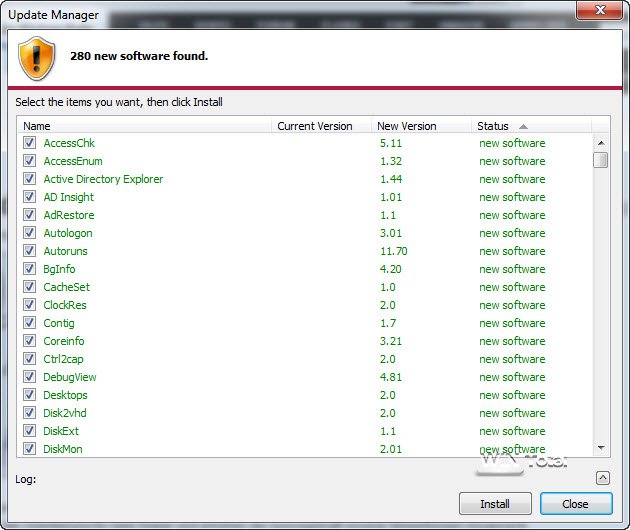
Task: Select the AccessChk row name
Action: (69, 143)
